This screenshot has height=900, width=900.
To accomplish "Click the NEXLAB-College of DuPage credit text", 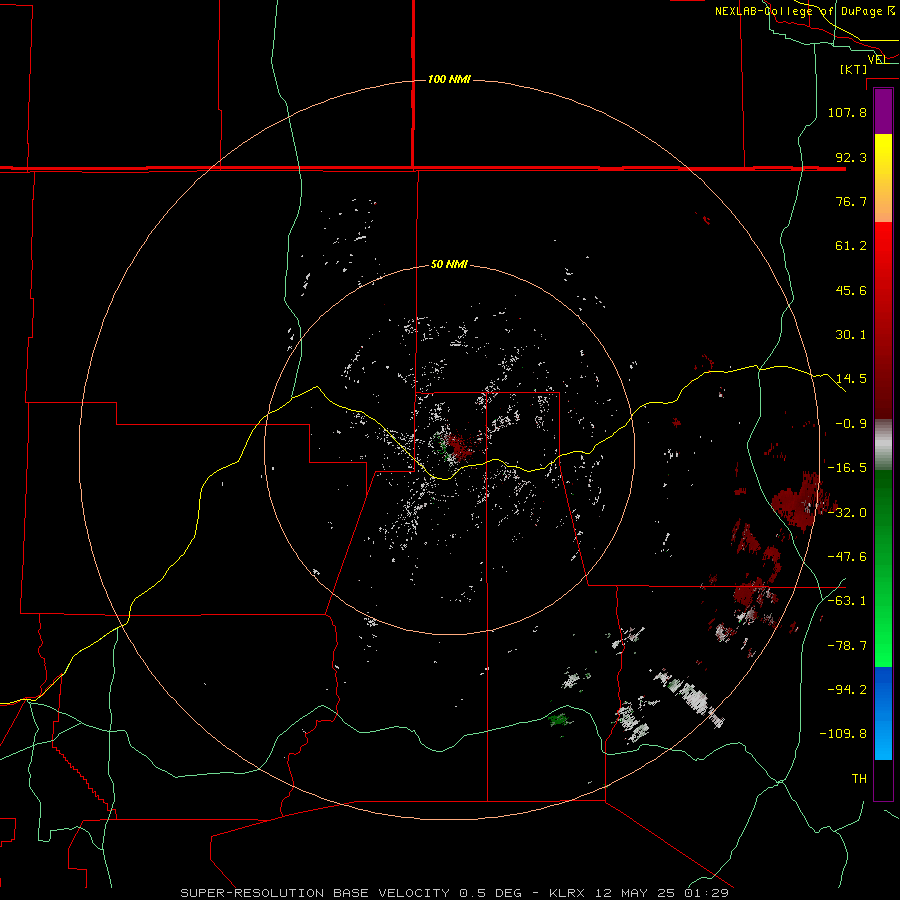I will coord(804,11).
